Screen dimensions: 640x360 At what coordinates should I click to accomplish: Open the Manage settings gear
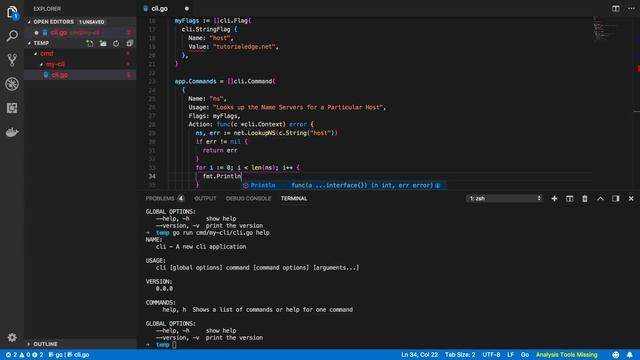12,337
